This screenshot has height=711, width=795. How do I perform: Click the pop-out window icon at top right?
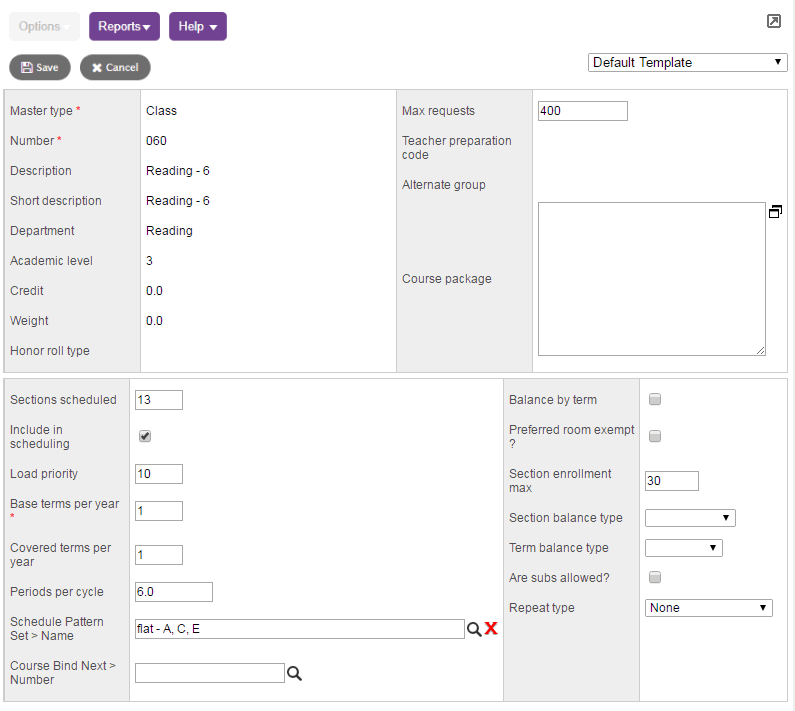click(773, 21)
